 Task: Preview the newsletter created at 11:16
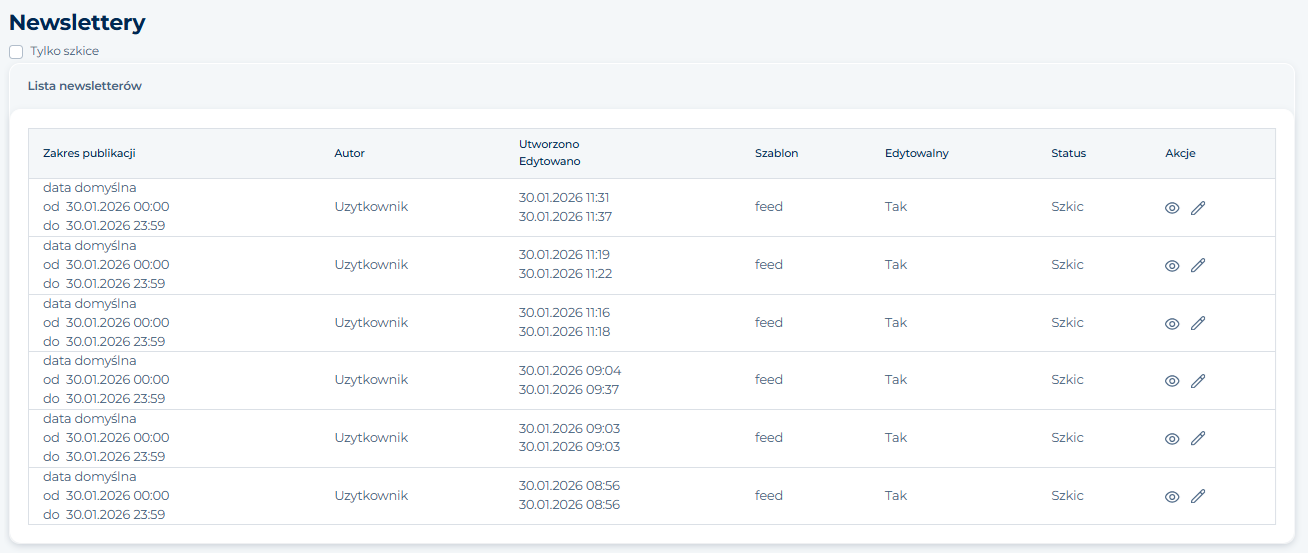[1172, 324]
